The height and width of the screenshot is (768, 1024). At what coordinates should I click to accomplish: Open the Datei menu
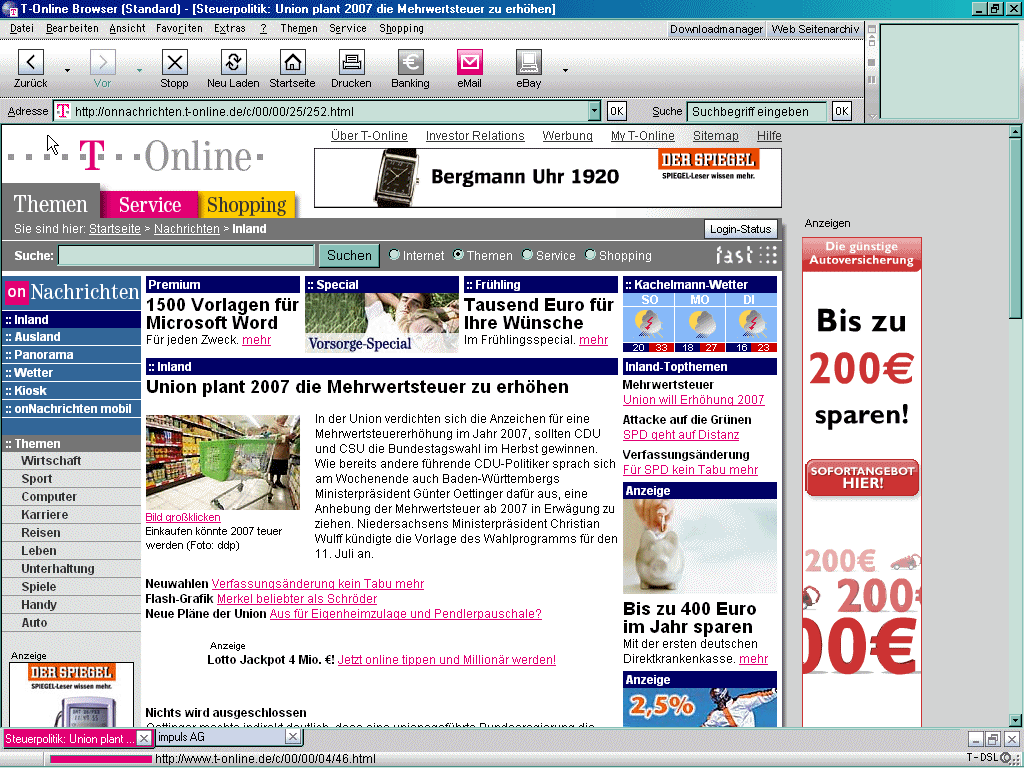pos(22,28)
